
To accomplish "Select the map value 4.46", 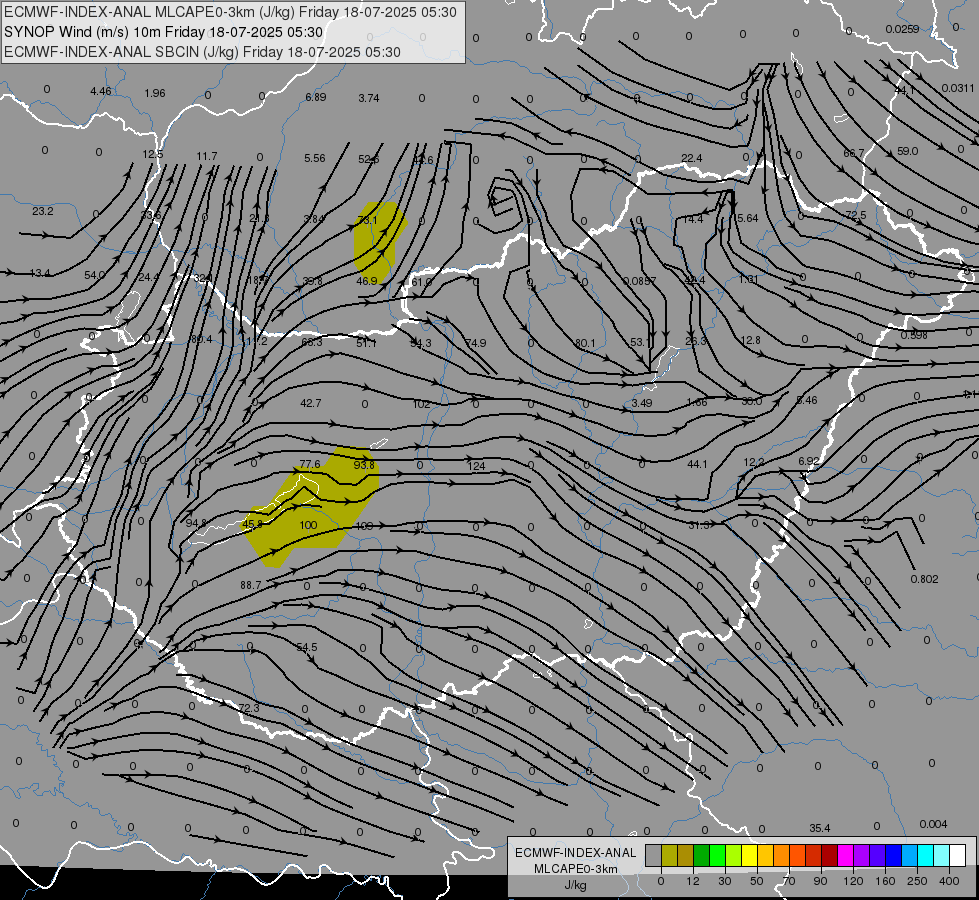I will pos(101,91).
